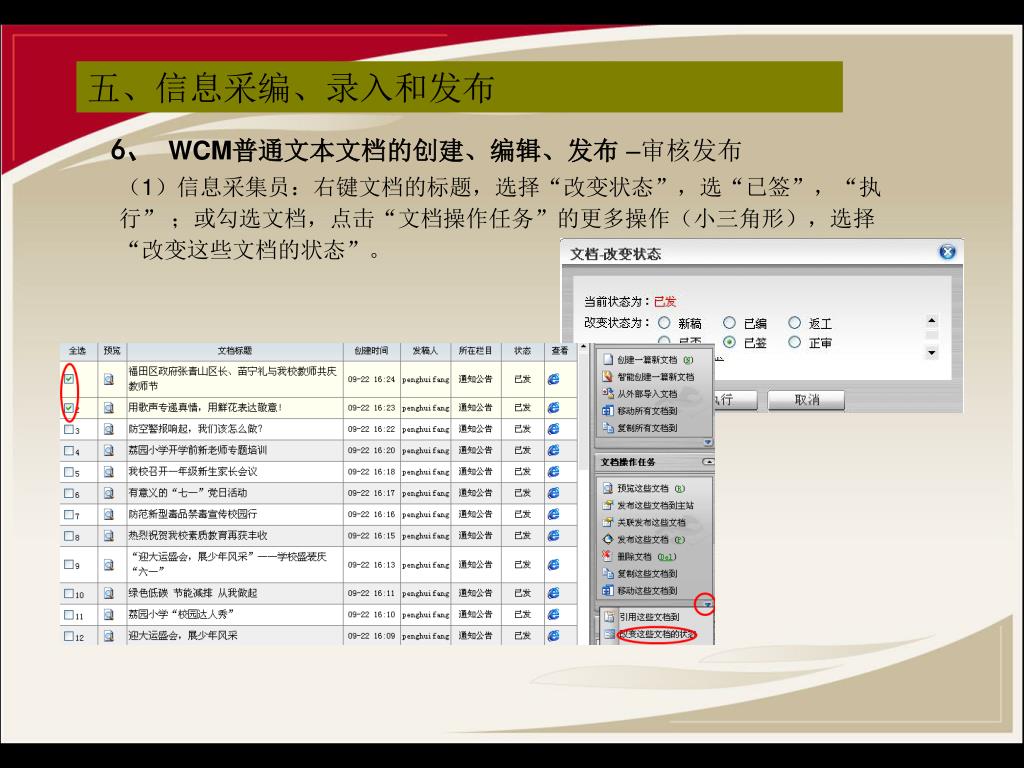This screenshot has height=768, width=1024.
Task: Click IE view icon in 16:16 row
Action: tap(554, 515)
